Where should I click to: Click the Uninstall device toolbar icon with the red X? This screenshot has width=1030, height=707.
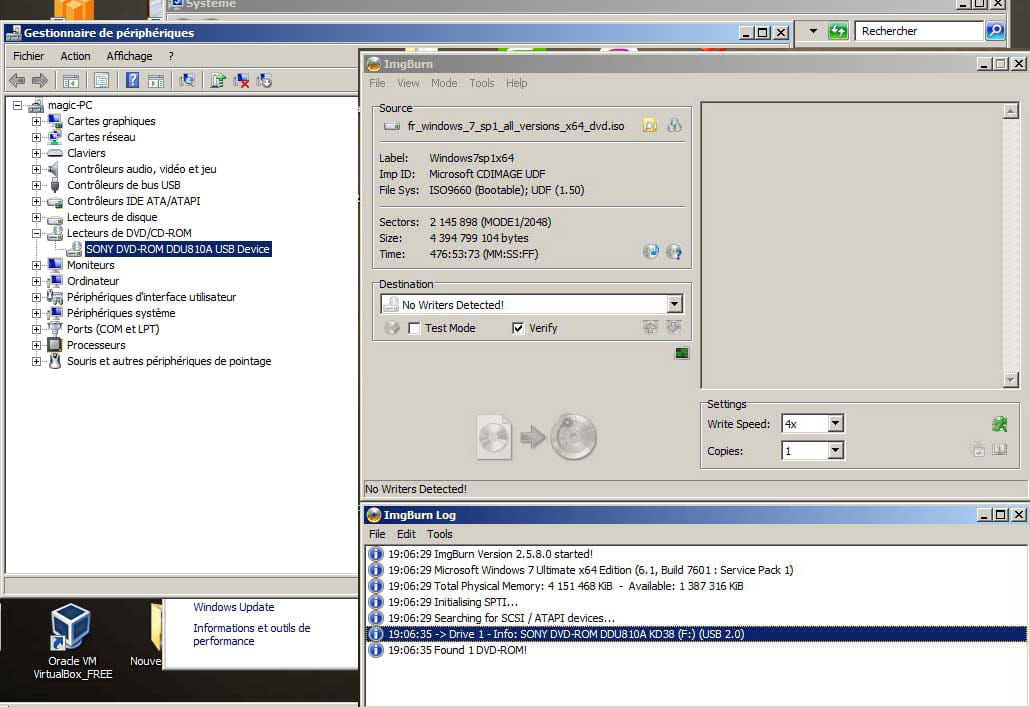(241, 81)
